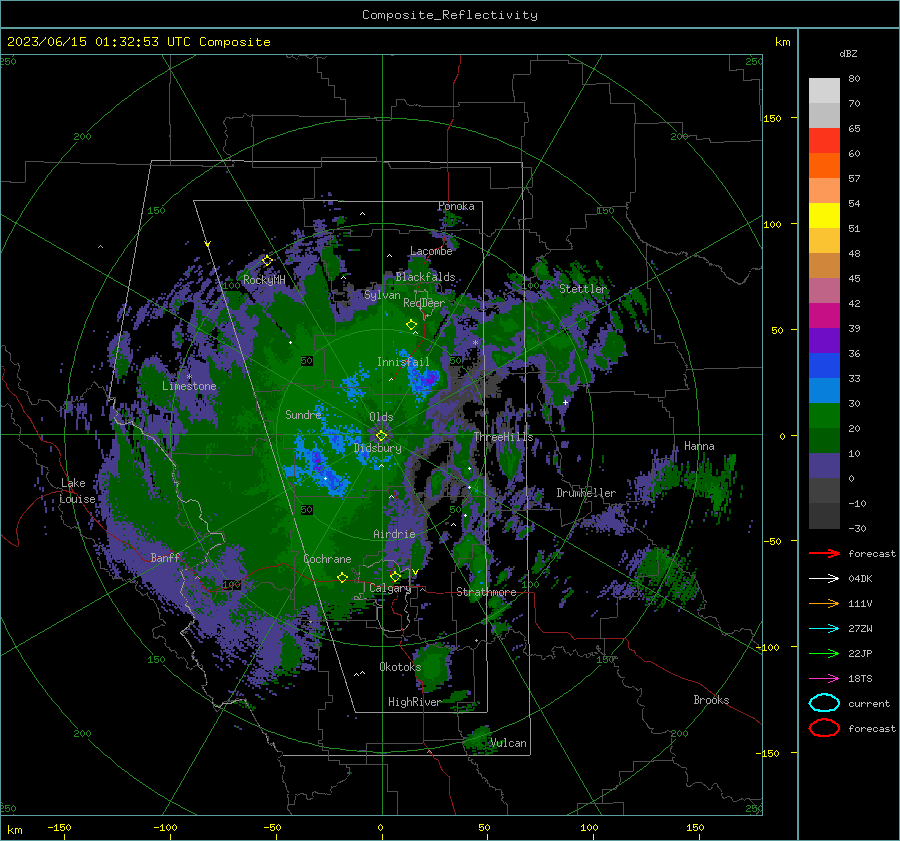Click the Lake Louise label

point(77,491)
